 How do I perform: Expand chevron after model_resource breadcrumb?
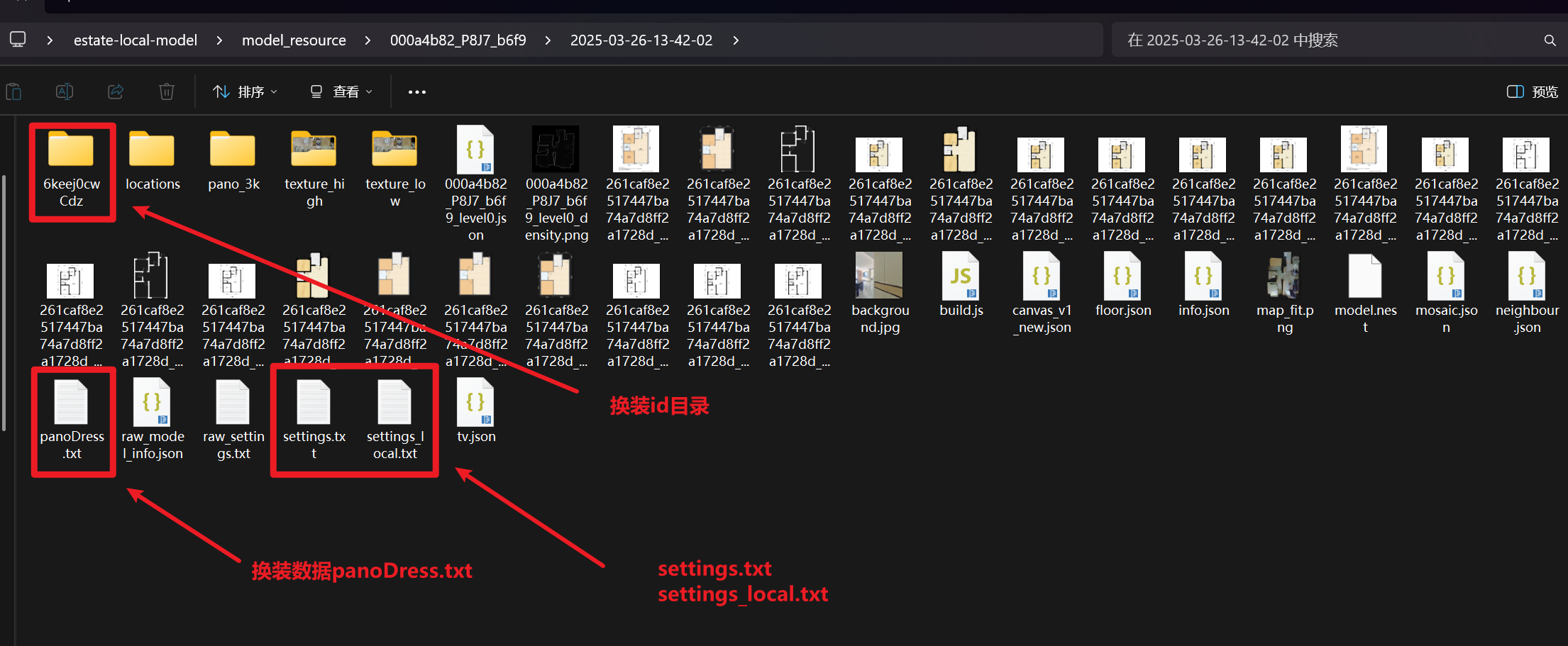click(368, 40)
